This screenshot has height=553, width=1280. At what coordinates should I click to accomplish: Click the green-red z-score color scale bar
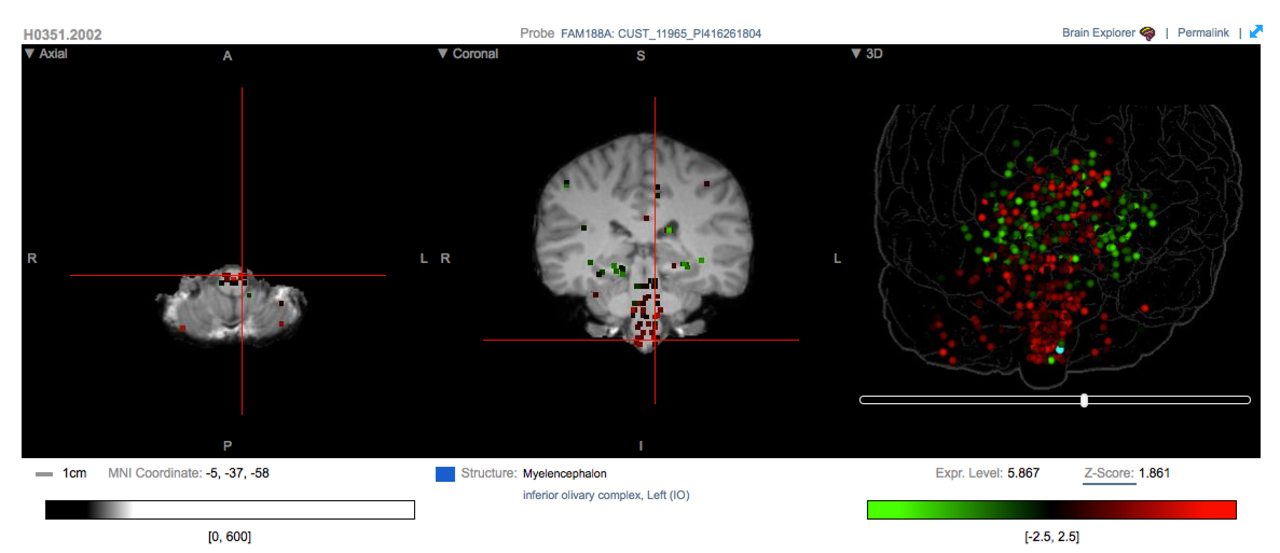[x=1052, y=510]
